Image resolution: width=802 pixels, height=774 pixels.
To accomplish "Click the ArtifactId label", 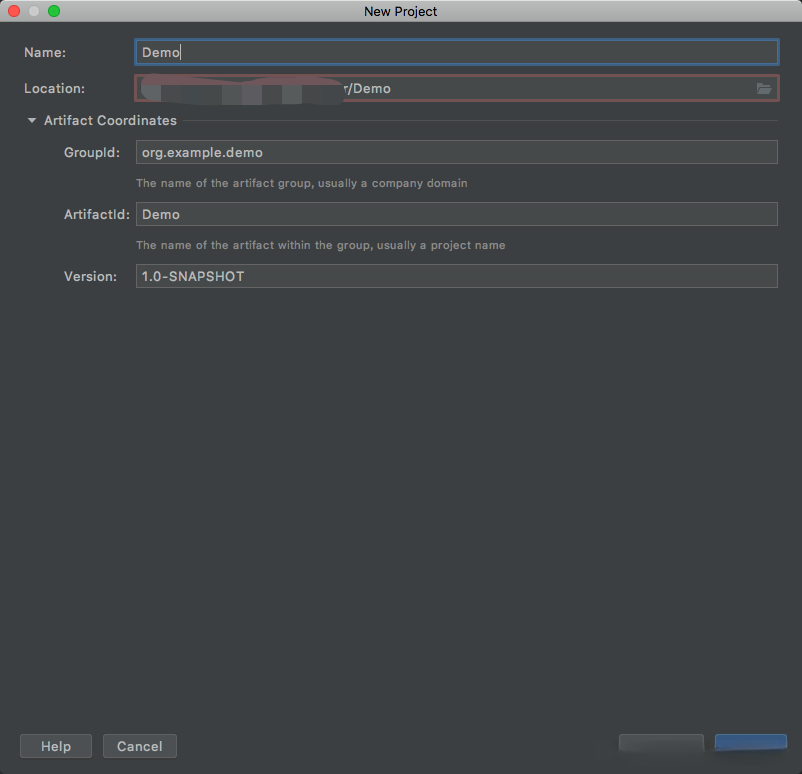I will pos(97,214).
